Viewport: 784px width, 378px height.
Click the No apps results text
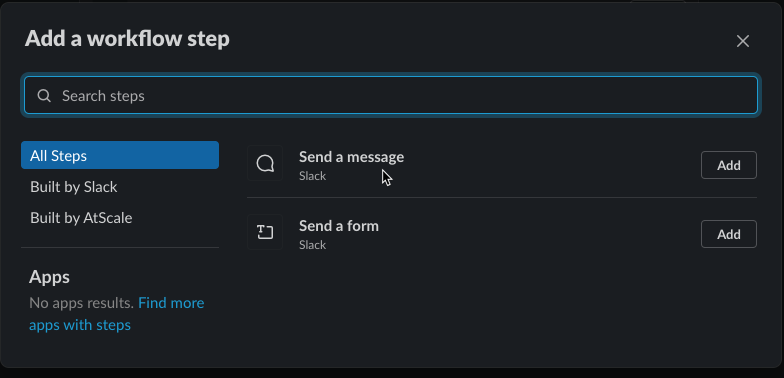point(82,303)
